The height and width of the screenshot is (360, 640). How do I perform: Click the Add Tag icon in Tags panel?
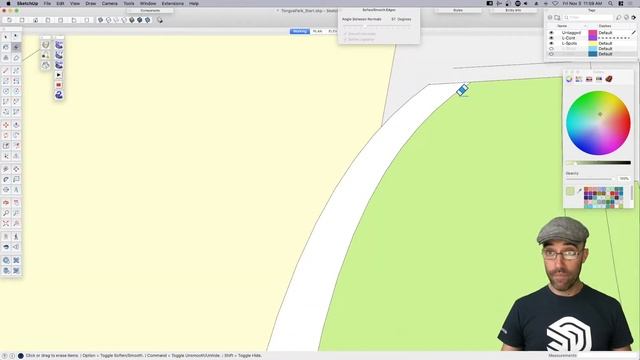pyautogui.click(x=550, y=18)
